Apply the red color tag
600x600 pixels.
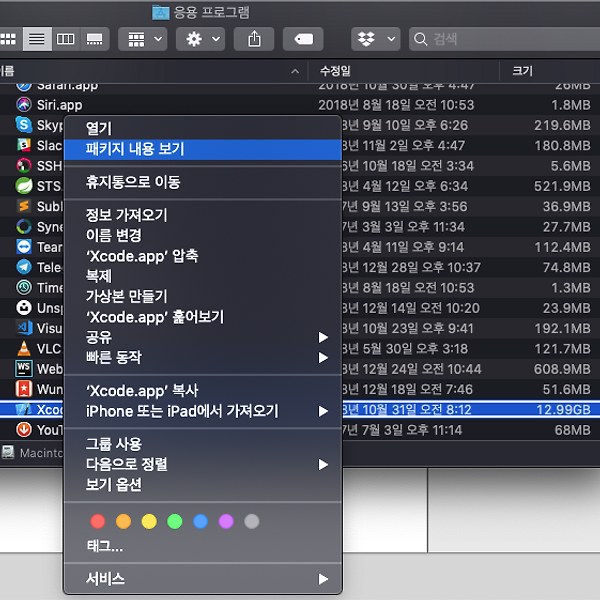[98, 521]
